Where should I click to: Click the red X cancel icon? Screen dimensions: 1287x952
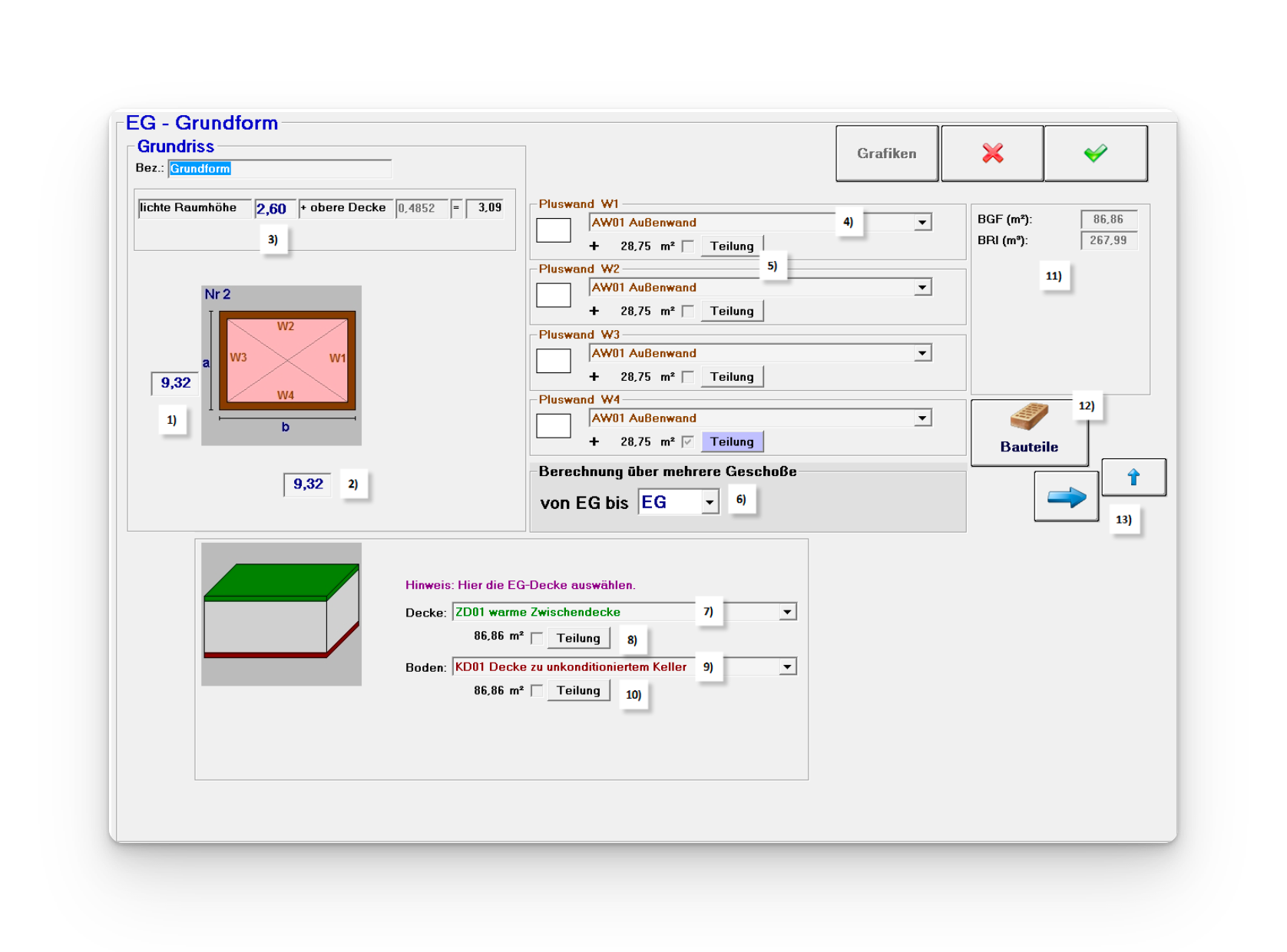[x=992, y=154]
